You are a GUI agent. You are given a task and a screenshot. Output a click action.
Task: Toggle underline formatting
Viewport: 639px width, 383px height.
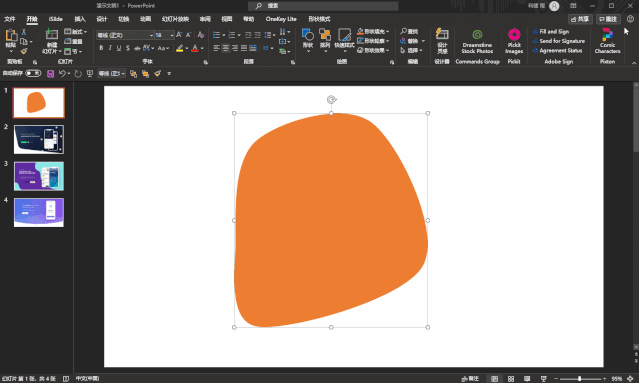pyautogui.click(x=119, y=48)
